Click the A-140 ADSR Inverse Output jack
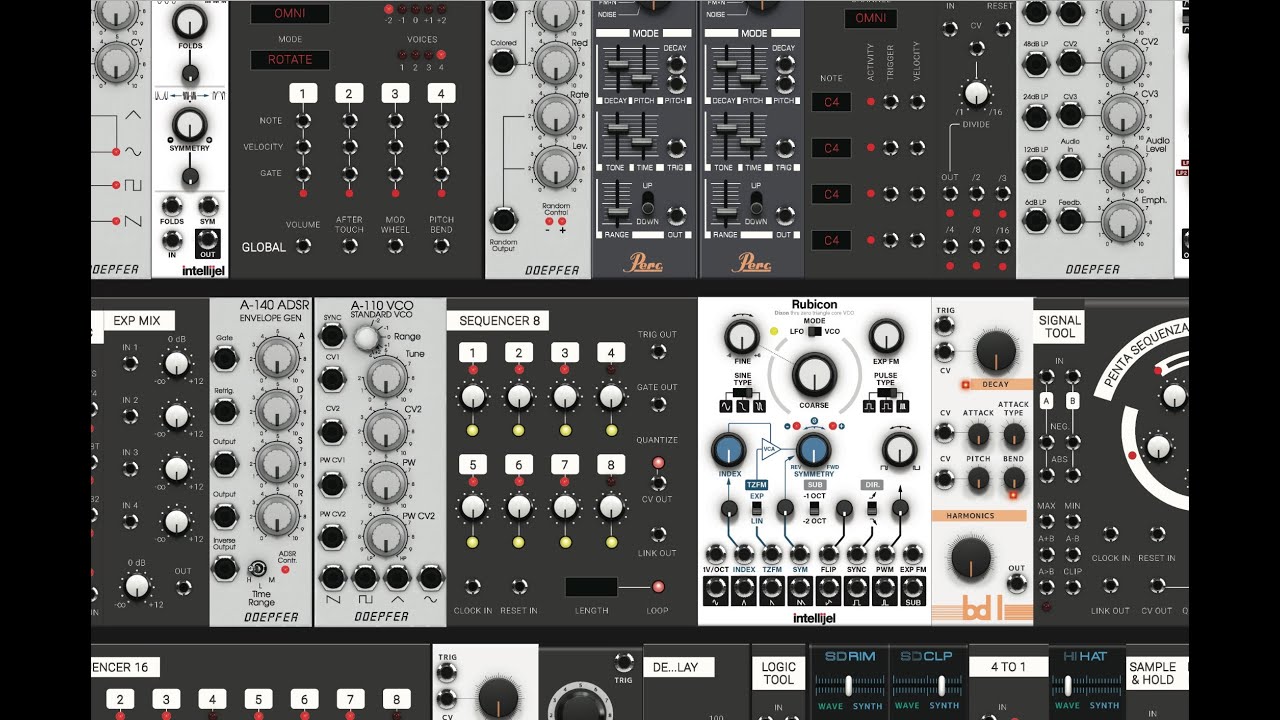The width and height of the screenshot is (1280, 720). [x=226, y=568]
